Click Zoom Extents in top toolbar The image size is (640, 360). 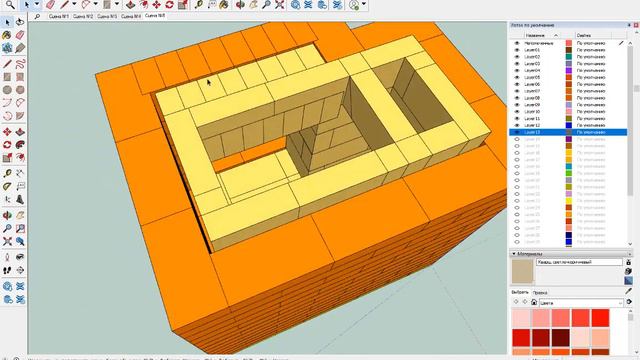280,4
